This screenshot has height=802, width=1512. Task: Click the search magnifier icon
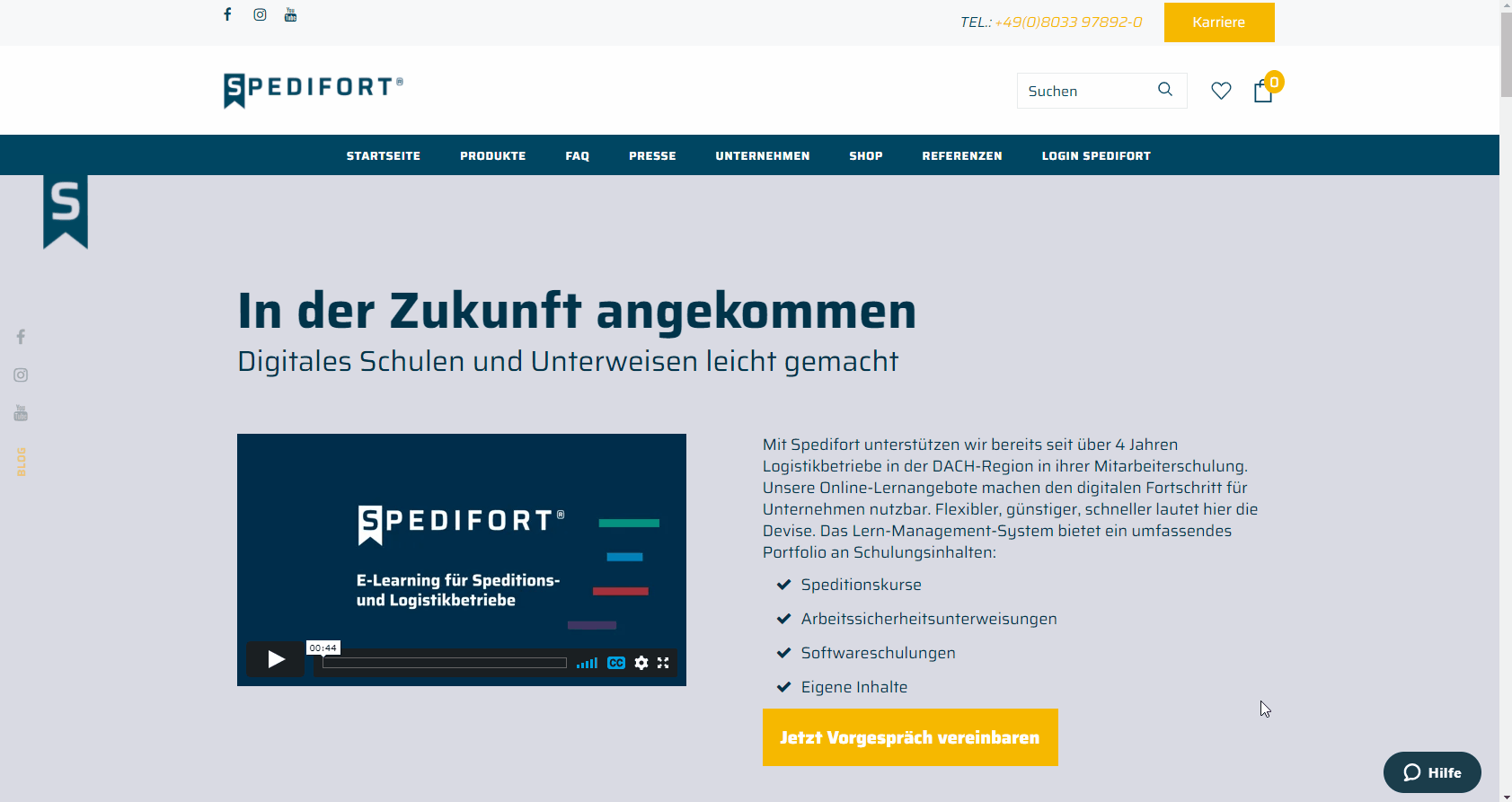1165,90
